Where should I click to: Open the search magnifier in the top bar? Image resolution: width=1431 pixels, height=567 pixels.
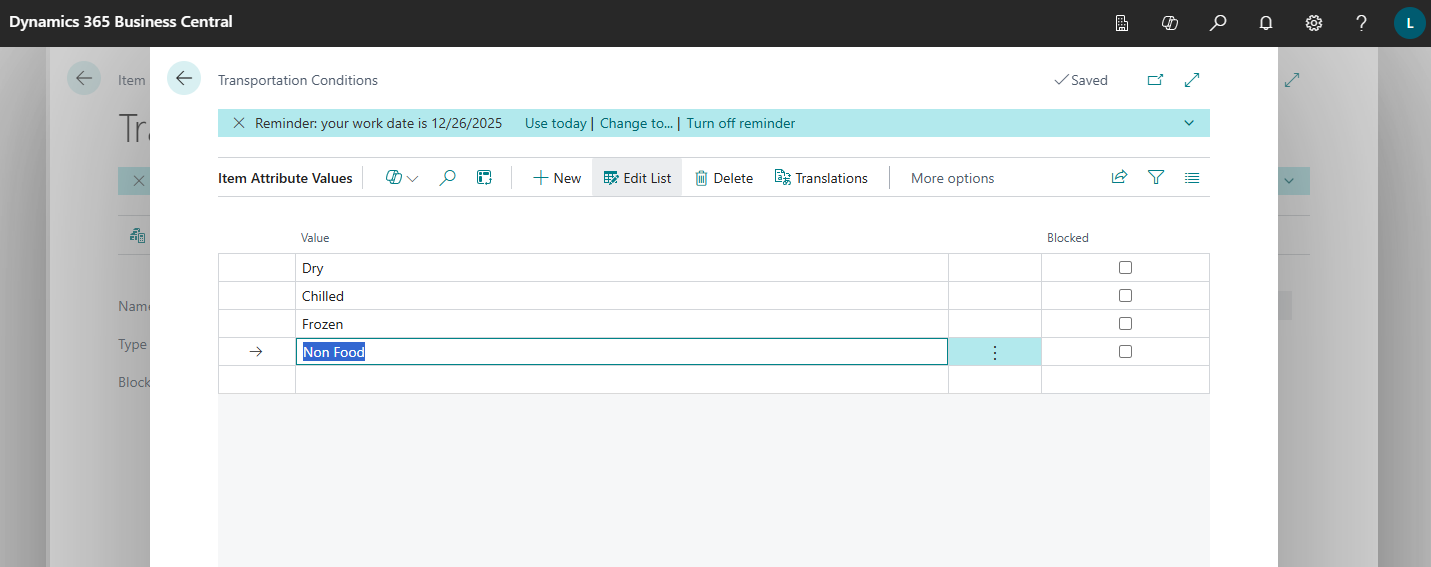click(x=1217, y=23)
